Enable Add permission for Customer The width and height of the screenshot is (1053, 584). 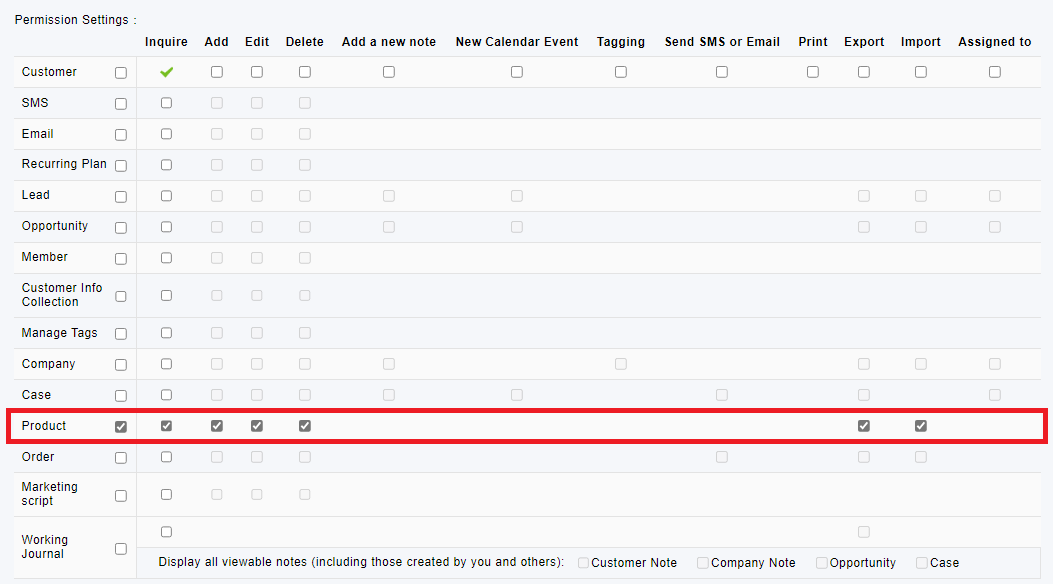pos(217,72)
